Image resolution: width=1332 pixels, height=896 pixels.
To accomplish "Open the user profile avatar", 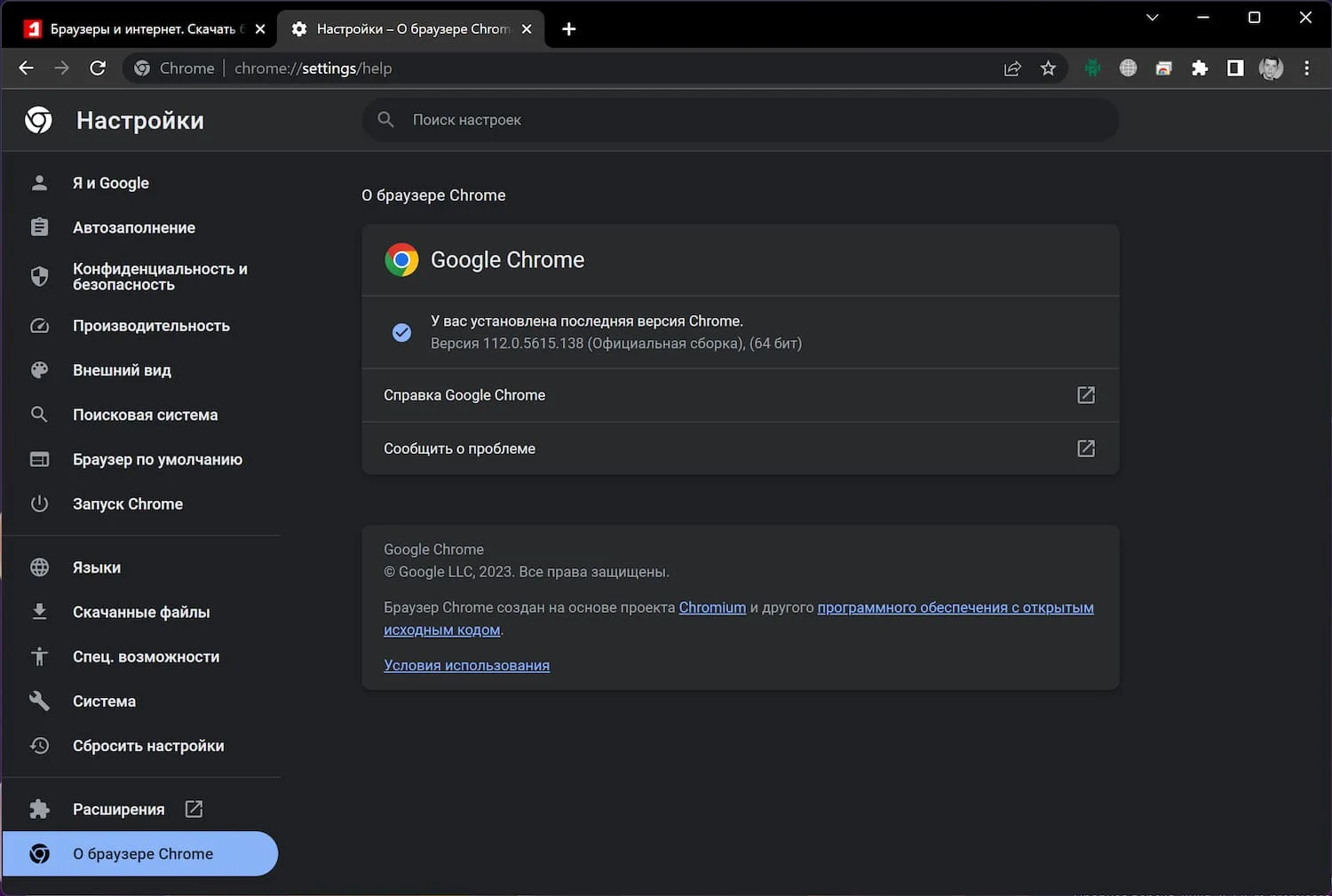I will (x=1271, y=68).
